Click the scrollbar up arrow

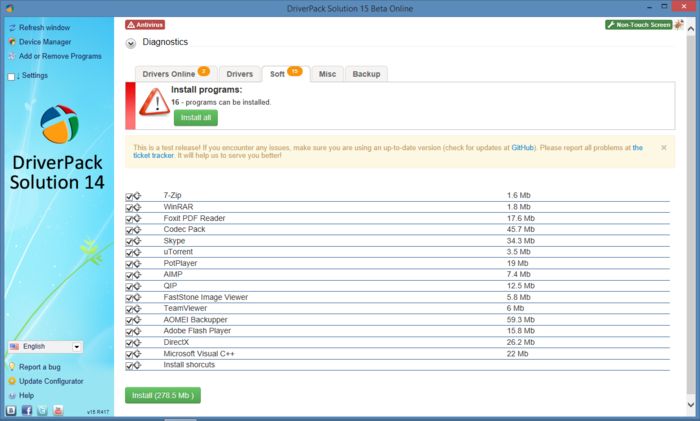click(691, 29)
